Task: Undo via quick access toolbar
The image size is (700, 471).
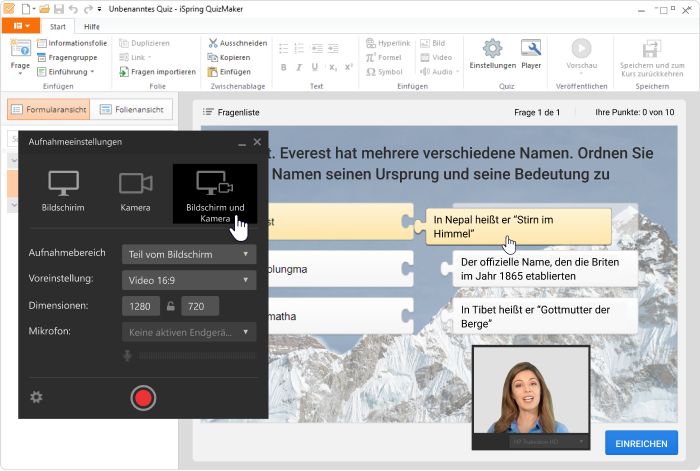Action: click(x=74, y=9)
